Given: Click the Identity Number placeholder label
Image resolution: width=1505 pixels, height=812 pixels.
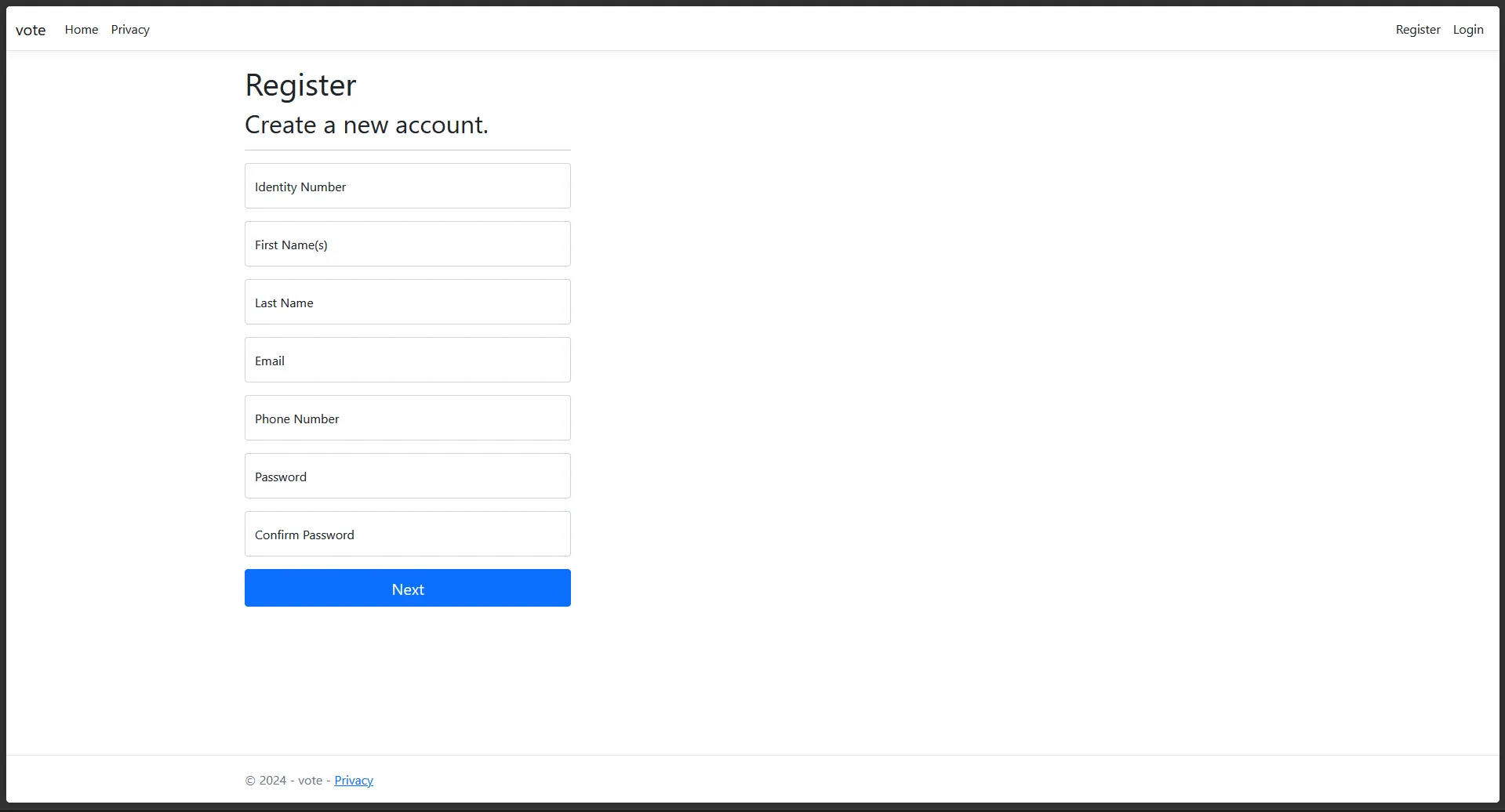Looking at the screenshot, I should [300, 187].
